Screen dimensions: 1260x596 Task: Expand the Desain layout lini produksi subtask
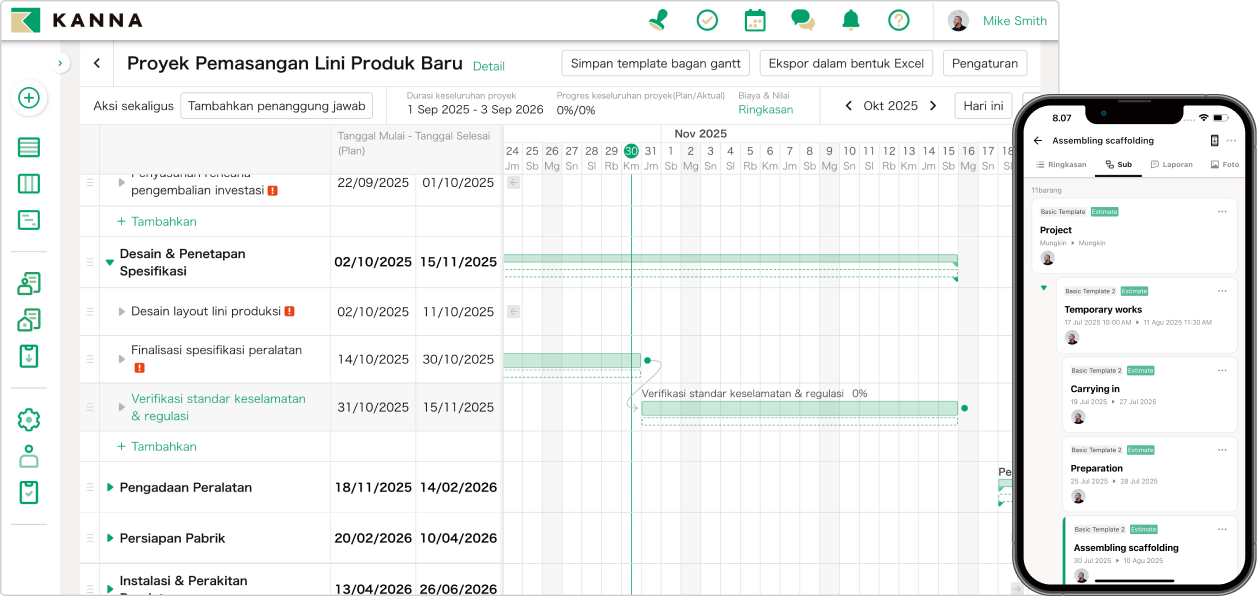[122, 312]
